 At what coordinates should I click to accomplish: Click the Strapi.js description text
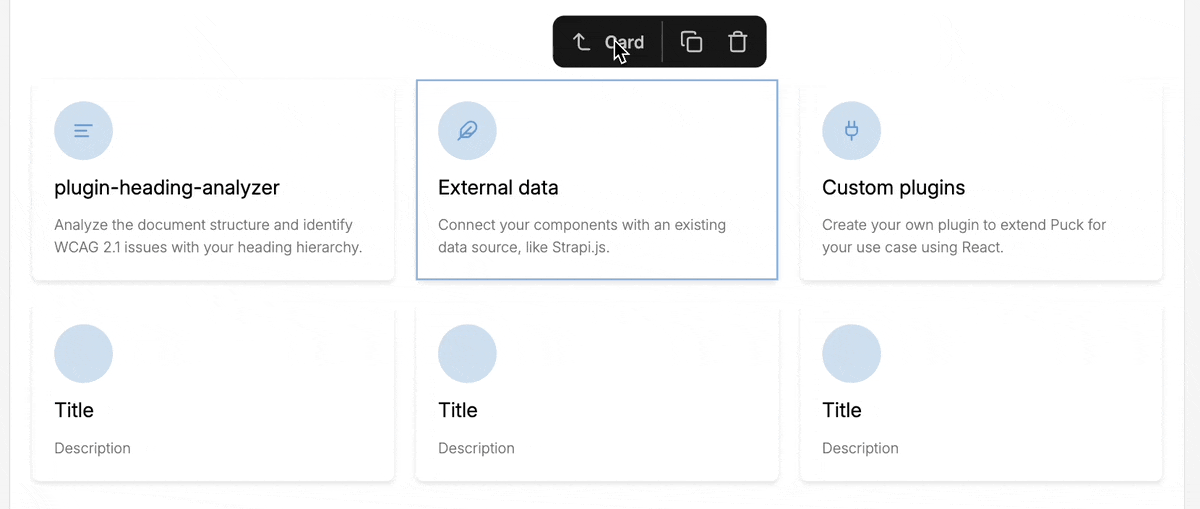(x=582, y=236)
